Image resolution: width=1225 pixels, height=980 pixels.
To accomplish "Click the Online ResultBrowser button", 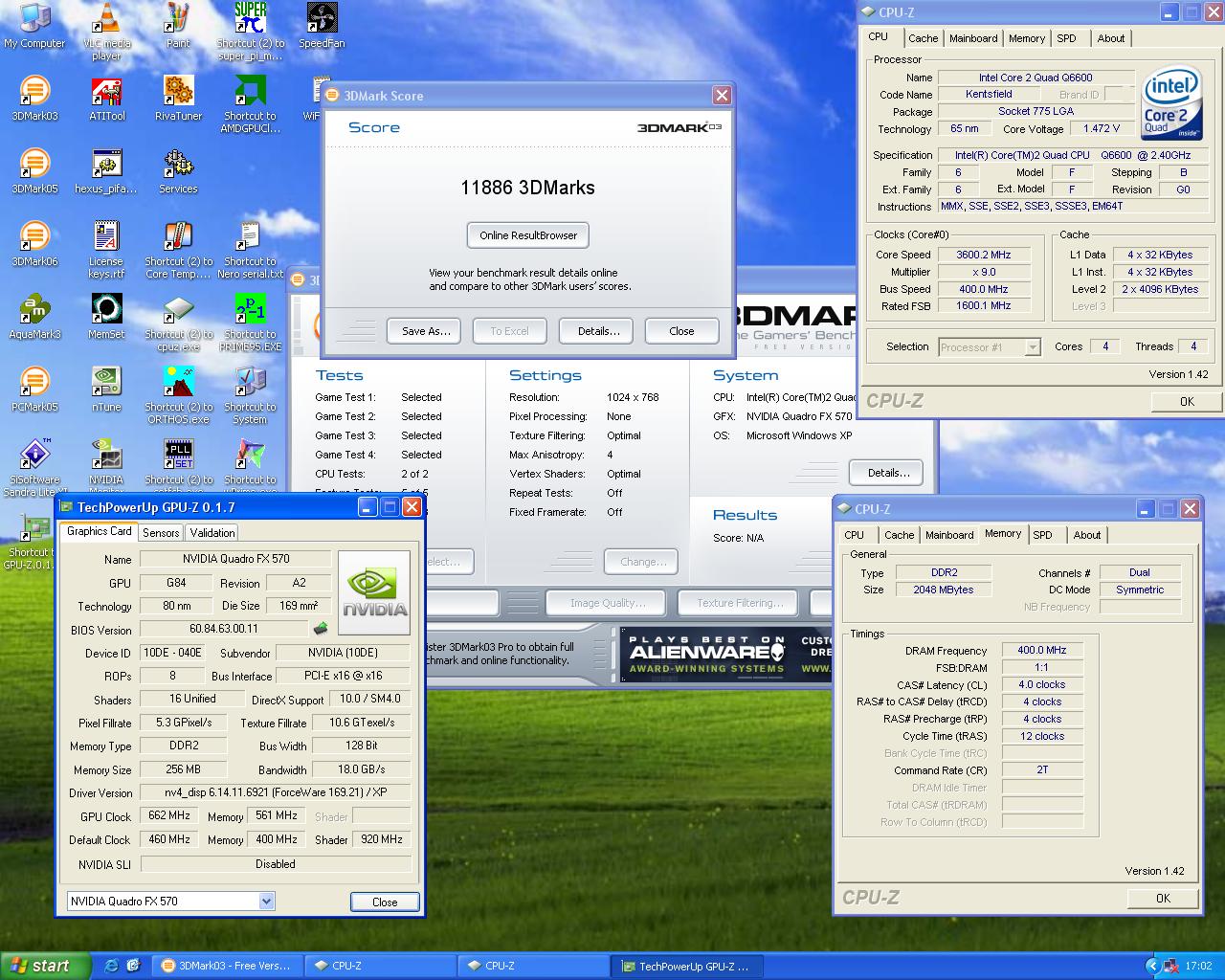I will click(x=528, y=235).
